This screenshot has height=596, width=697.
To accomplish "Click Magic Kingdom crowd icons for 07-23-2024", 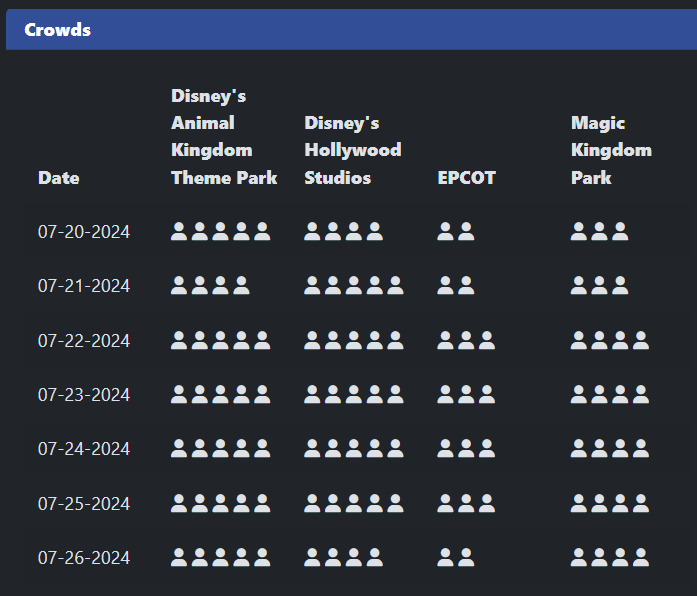I will (x=610, y=394).
